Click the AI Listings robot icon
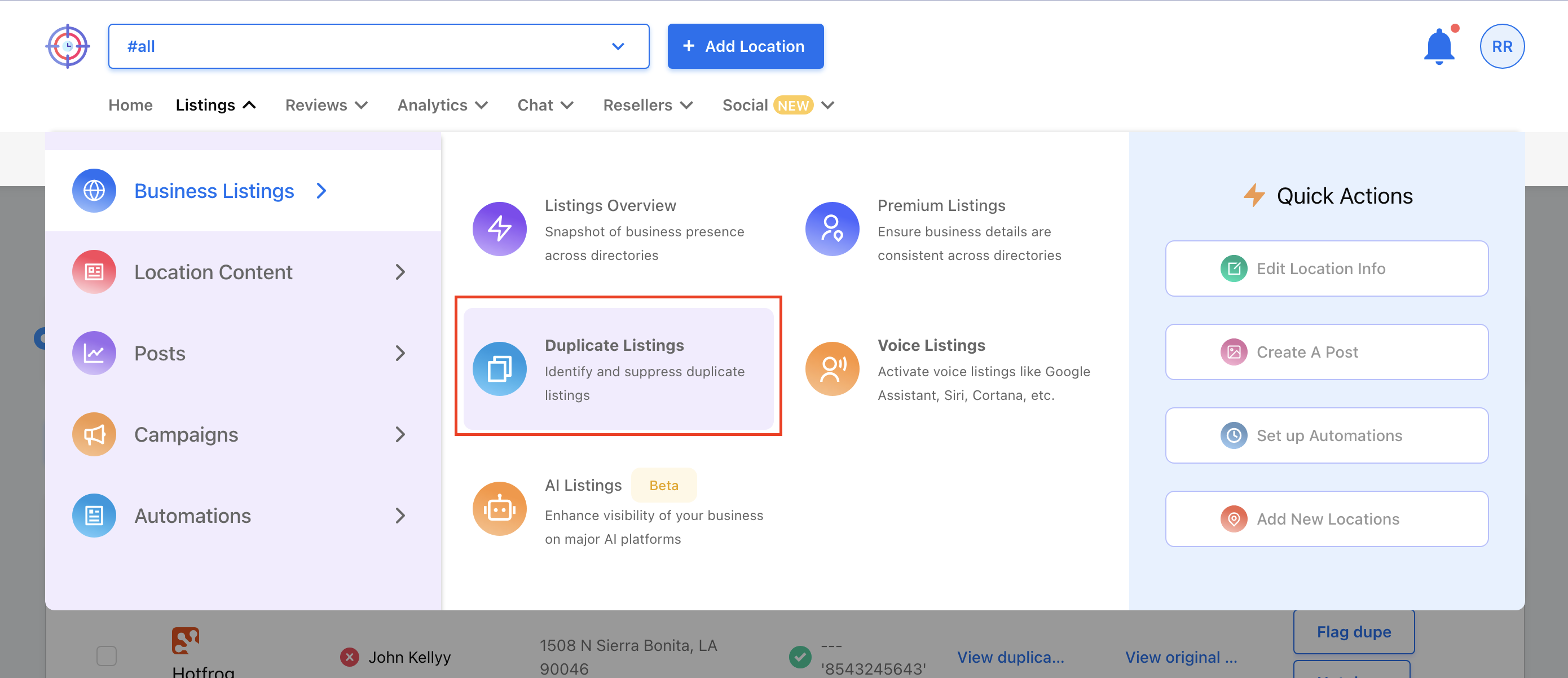The width and height of the screenshot is (1568, 678). [x=499, y=509]
